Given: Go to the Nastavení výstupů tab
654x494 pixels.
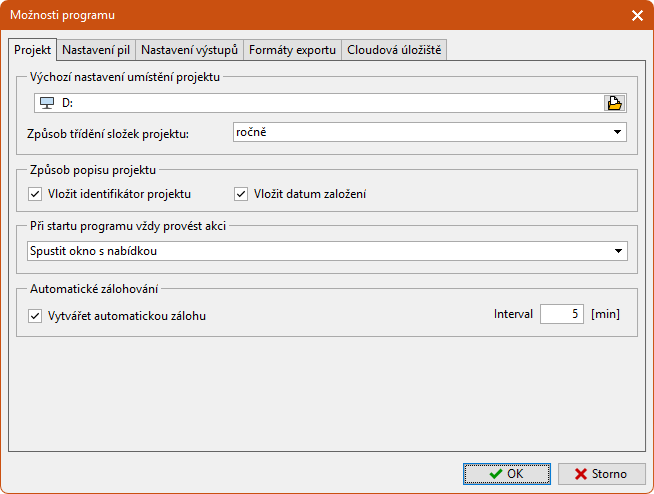Looking at the screenshot, I should click(189, 50).
